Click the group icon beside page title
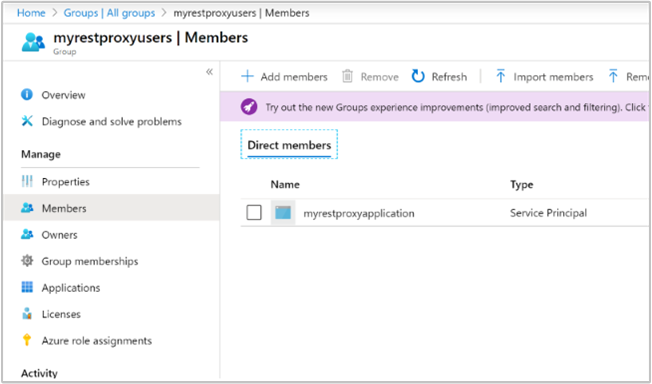 pos(33,42)
